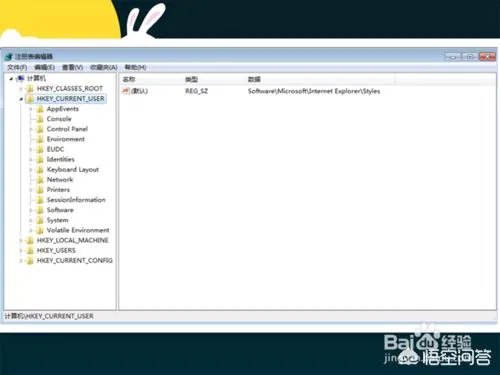Viewport: 500px width, 375px height.
Task: Click the Volatile Environment folder icon
Action: pos(40,230)
